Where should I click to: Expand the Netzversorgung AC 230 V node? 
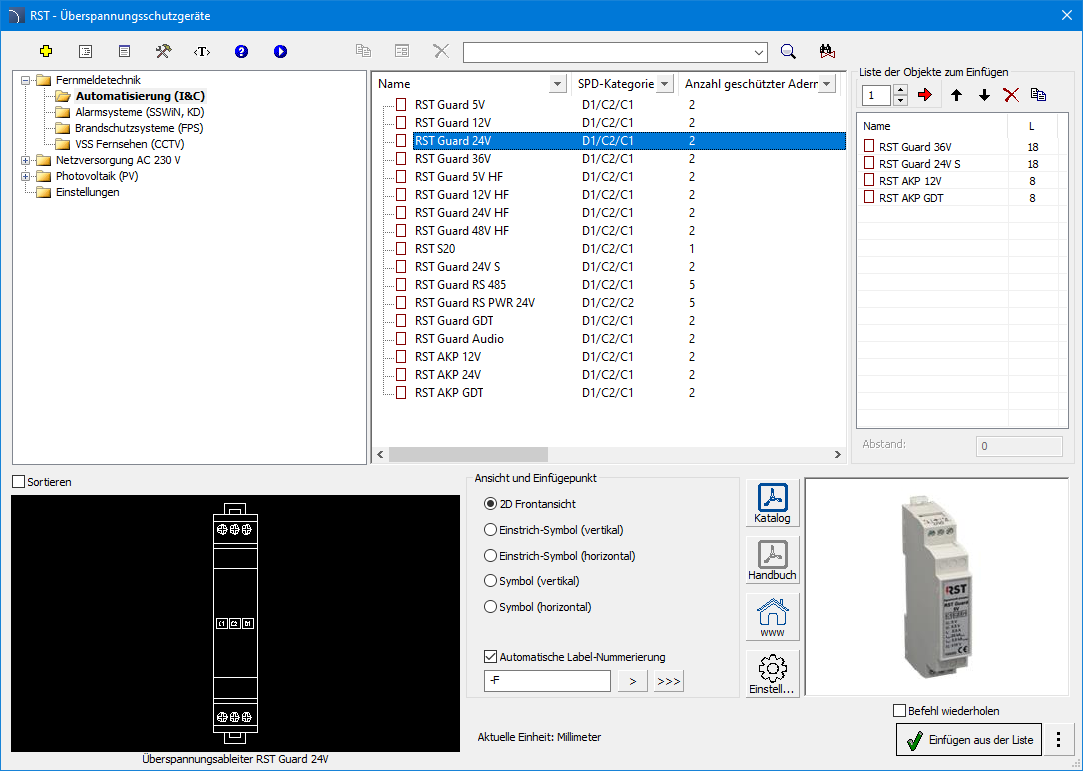(x=26, y=160)
